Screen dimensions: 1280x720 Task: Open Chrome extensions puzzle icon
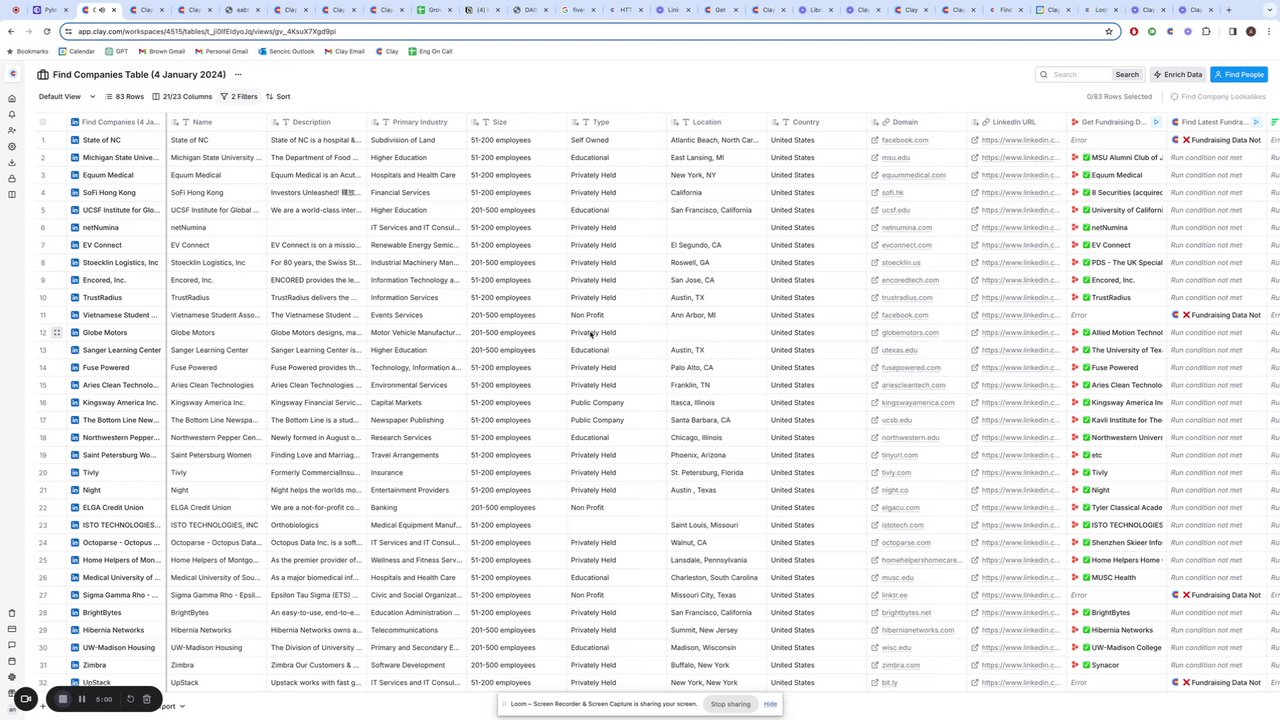pos(1206,31)
